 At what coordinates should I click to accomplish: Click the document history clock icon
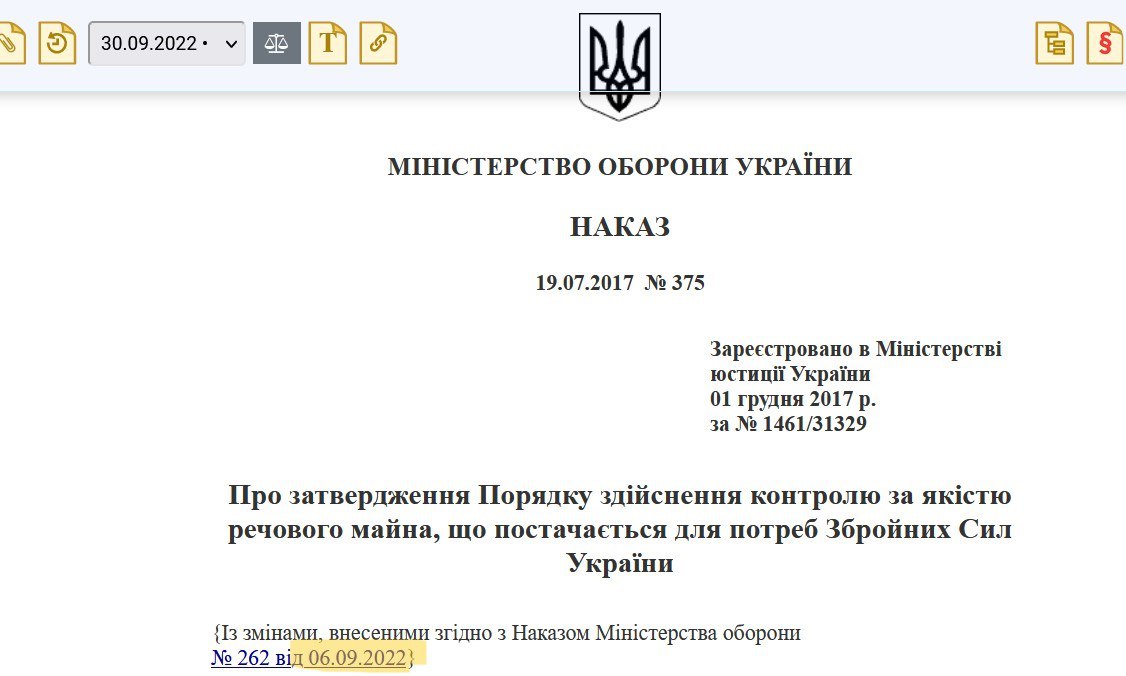(x=57, y=44)
